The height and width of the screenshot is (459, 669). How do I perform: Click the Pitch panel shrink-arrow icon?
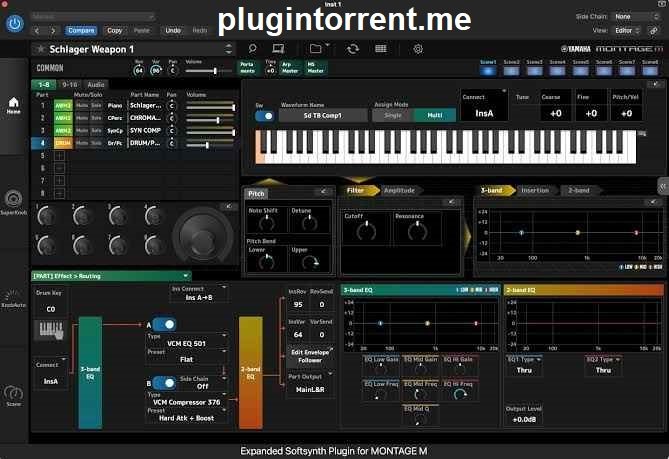pyautogui.click(x=324, y=192)
